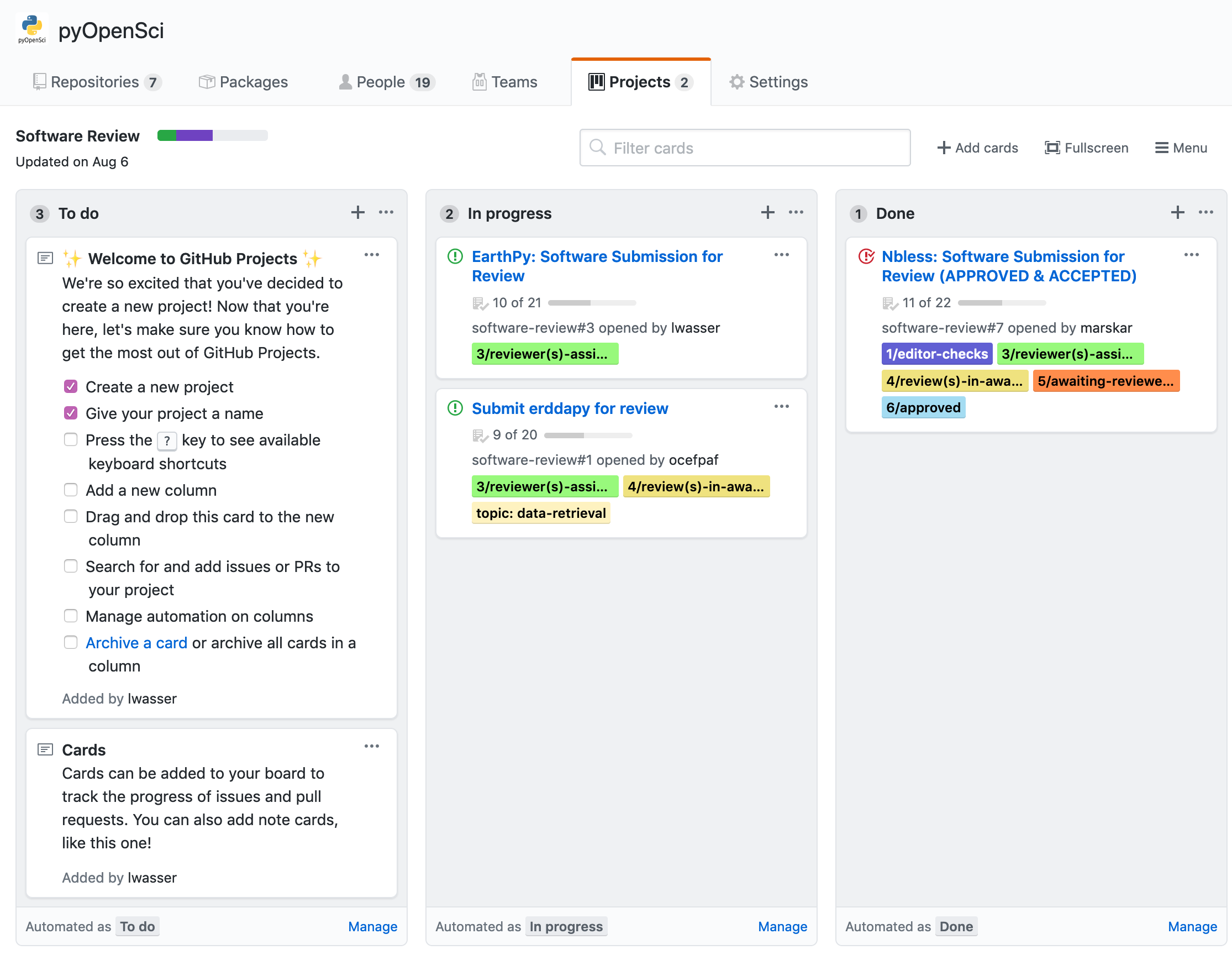The image size is (1232, 955).
Task: Switch to Teams tab
Action: [x=505, y=82]
